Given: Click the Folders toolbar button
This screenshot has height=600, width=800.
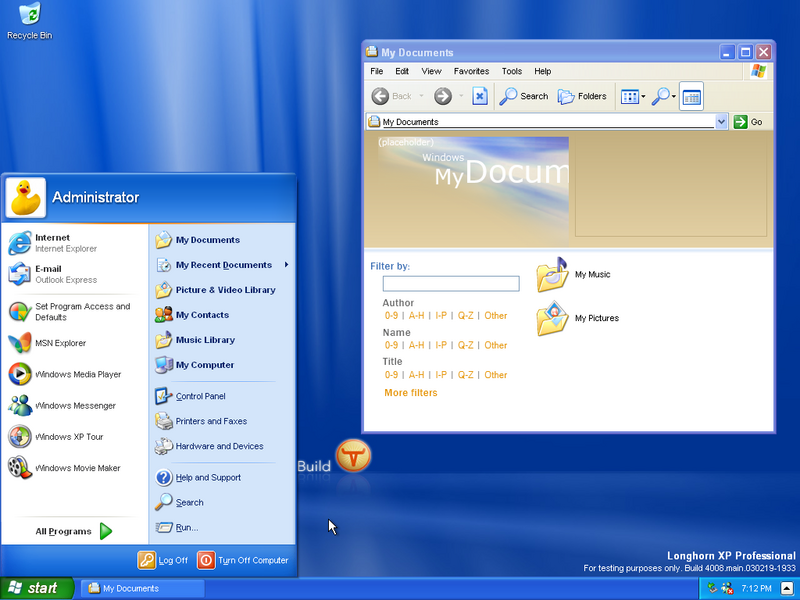Looking at the screenshot, I should 582,96.
